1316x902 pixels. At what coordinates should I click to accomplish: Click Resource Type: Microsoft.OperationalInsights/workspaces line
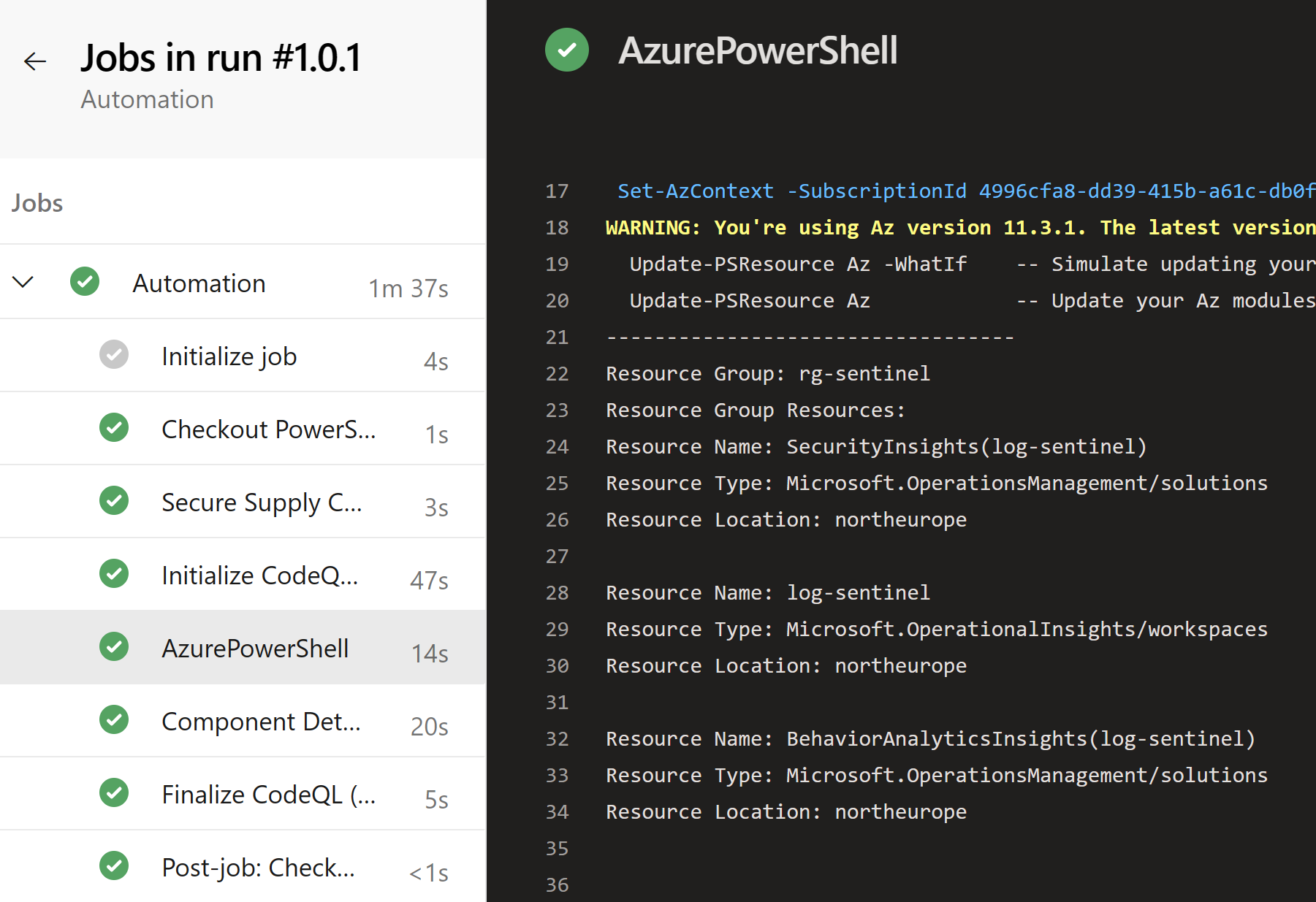click(937, 630)
